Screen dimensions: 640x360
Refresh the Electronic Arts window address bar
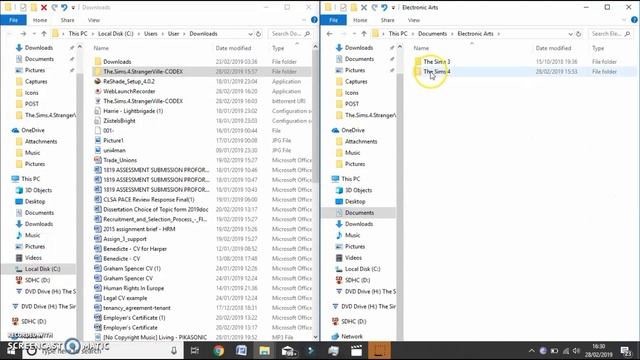[x=579, y=34]
